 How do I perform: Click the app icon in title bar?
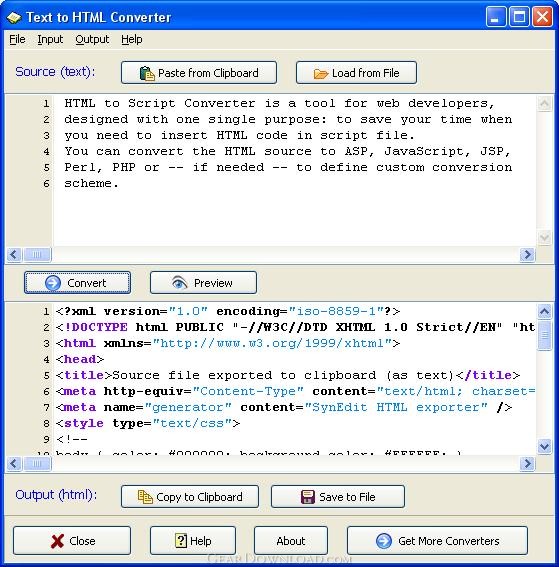(14, 18)
